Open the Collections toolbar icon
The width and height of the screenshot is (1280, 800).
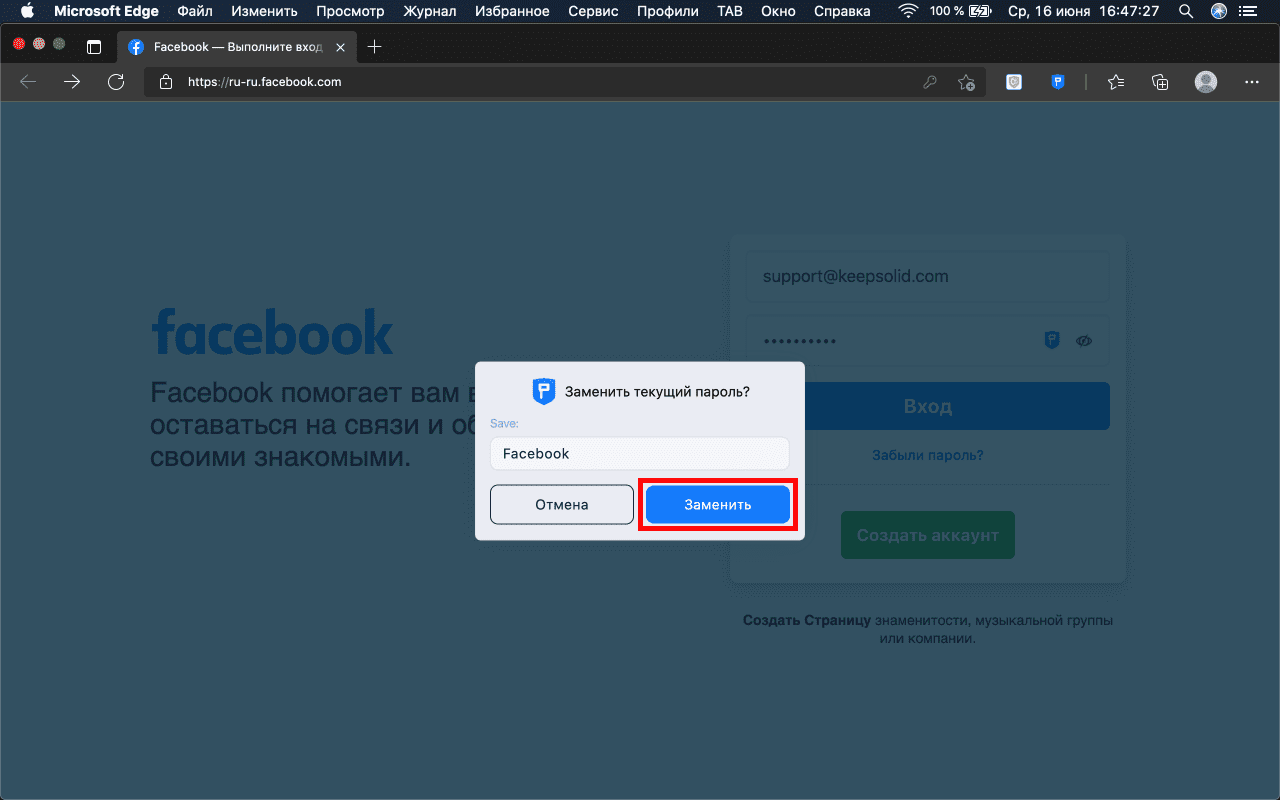coord(1160,82)
